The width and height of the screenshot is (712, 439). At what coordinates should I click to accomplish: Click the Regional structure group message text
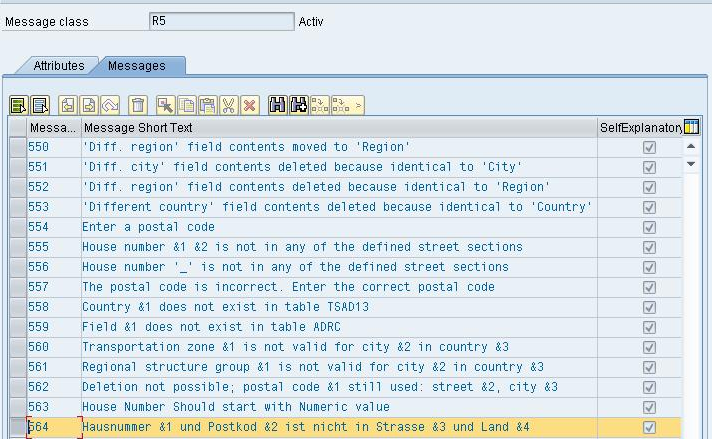313,367
